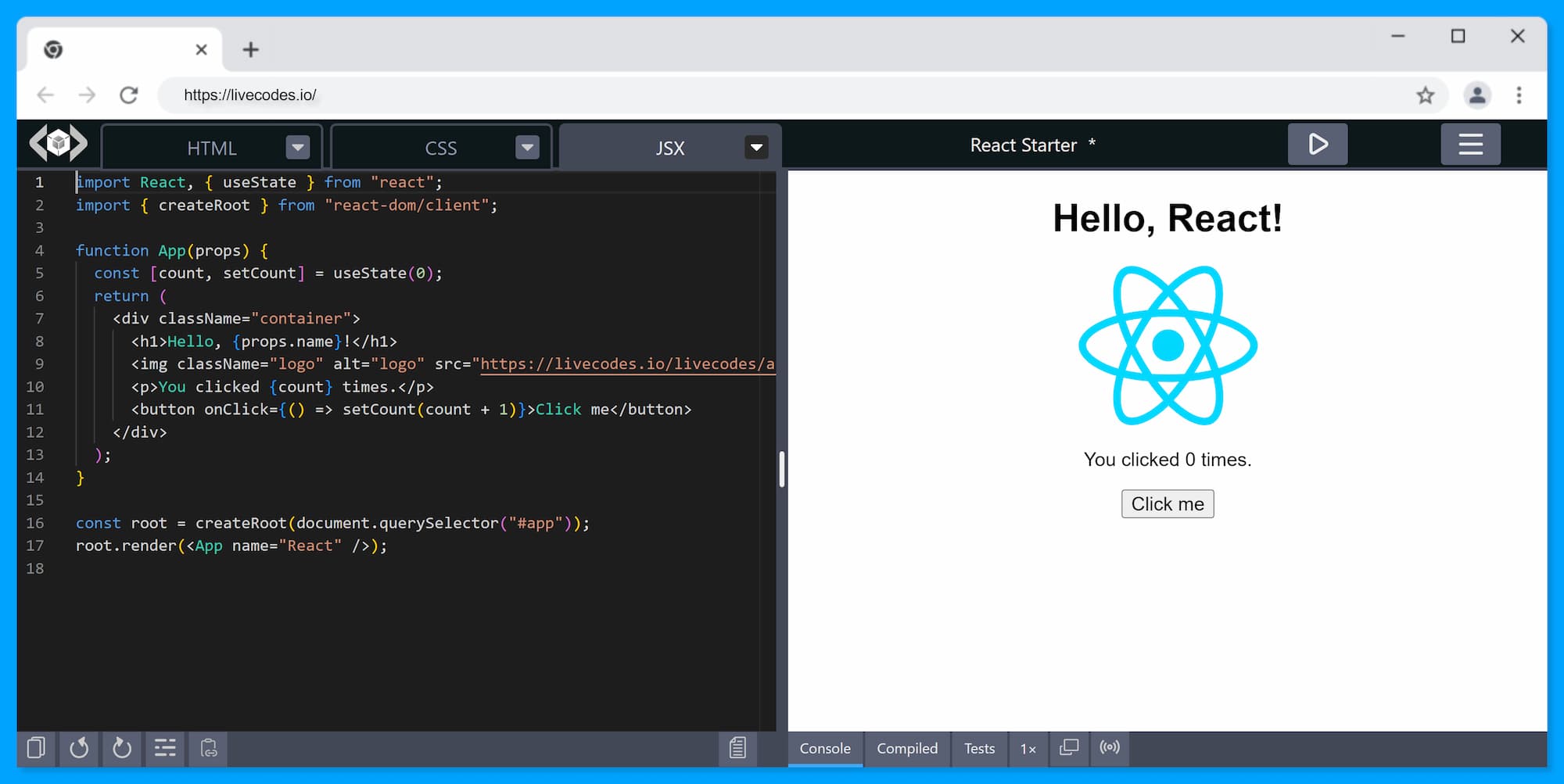Switch to the CSS editor tab
Viewport: 1564px width, 784px height.
coord(440,148)
